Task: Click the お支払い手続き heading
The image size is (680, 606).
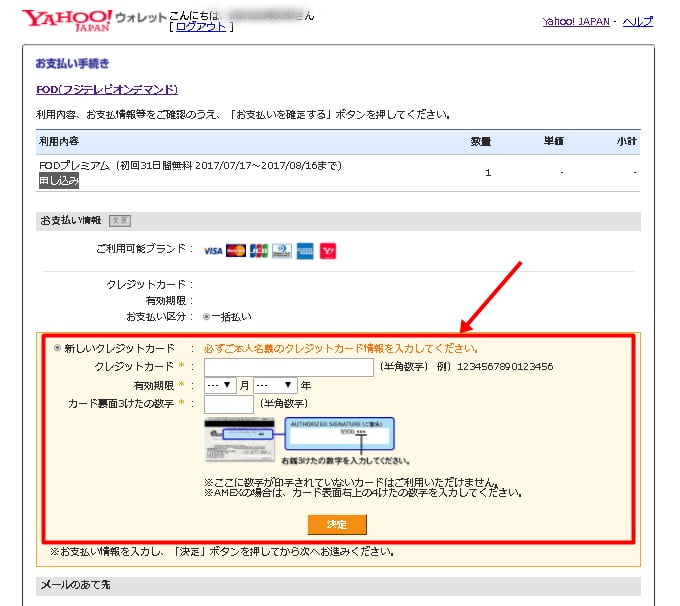Action: (72, 64)
